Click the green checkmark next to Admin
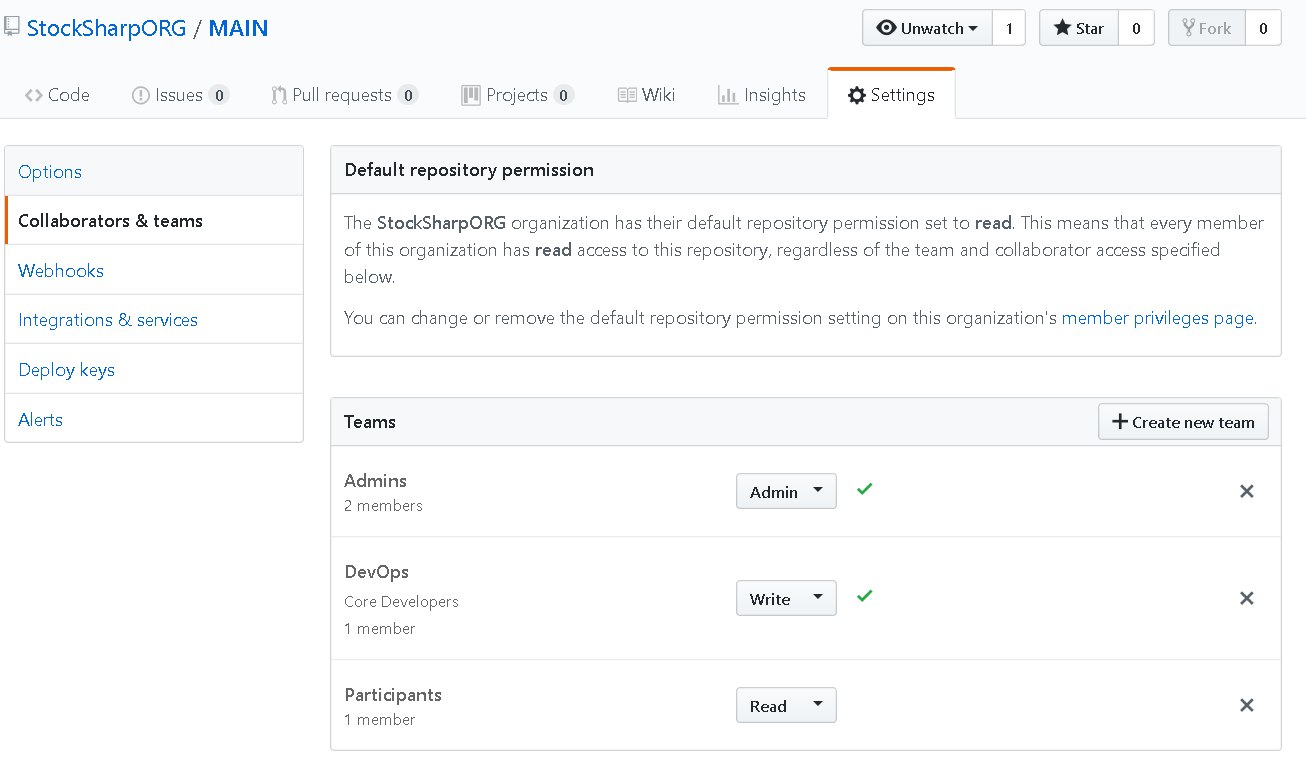Screen dimensions: 1306x766 coord(865,489)
